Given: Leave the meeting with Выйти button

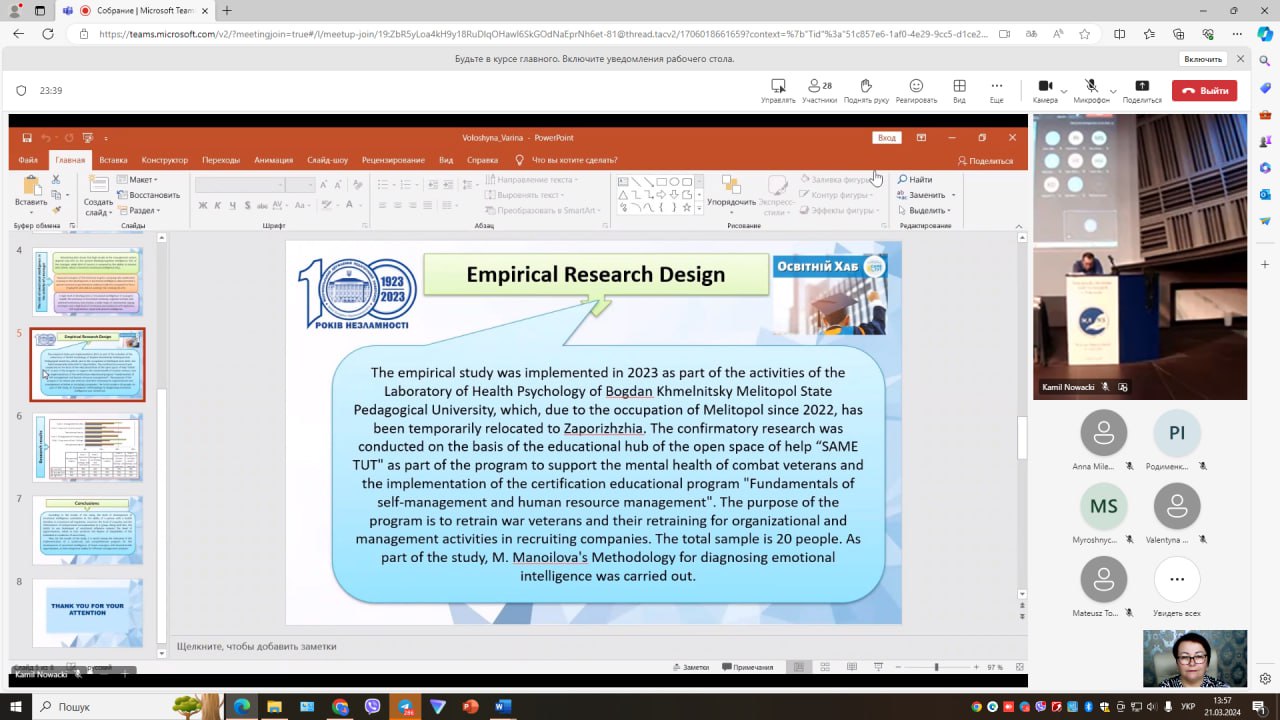Looking at the screenshot, I should click(x=1204, y=90).
